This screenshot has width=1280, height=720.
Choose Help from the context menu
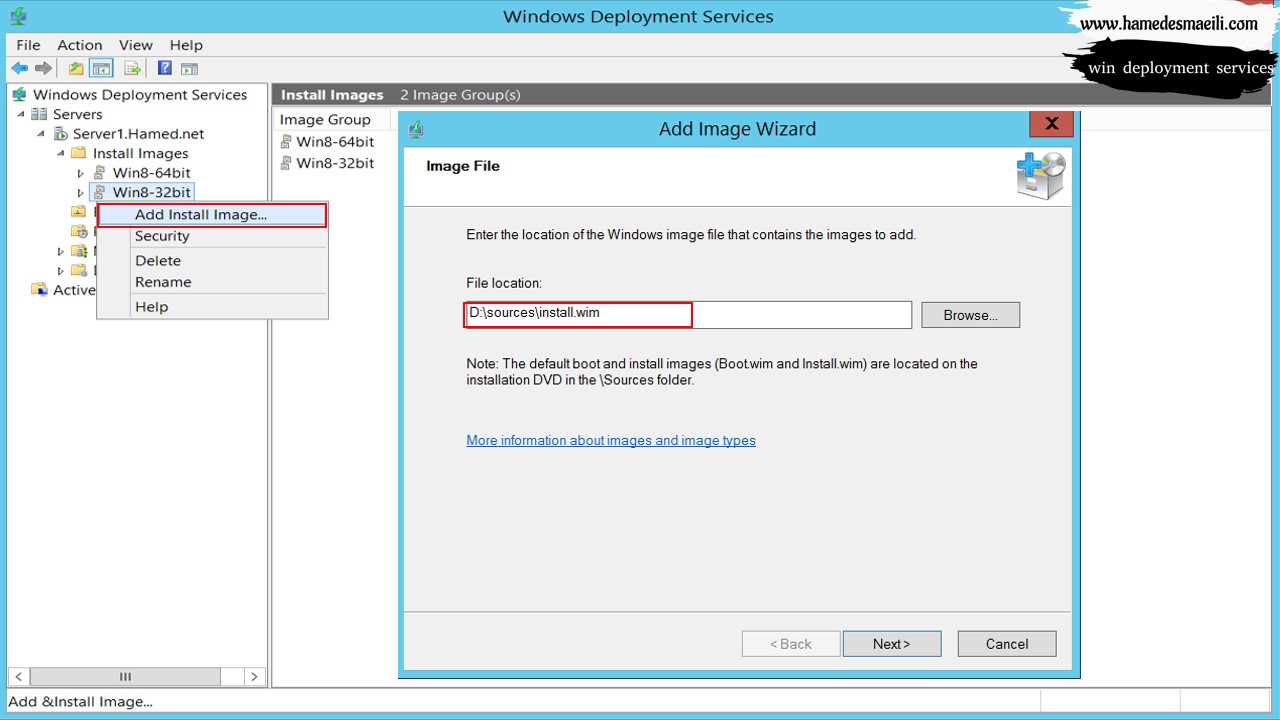tap(212, 307)
